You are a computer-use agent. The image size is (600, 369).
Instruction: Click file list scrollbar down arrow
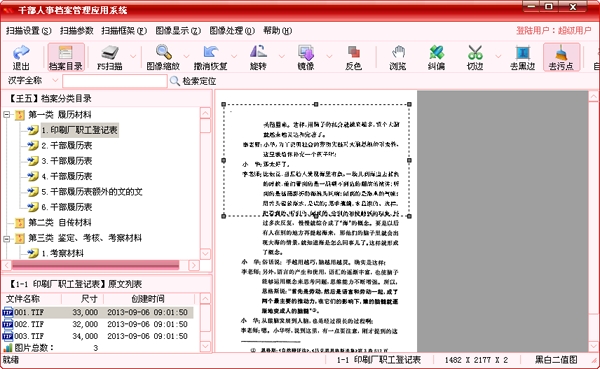click(x=205, y=346)
